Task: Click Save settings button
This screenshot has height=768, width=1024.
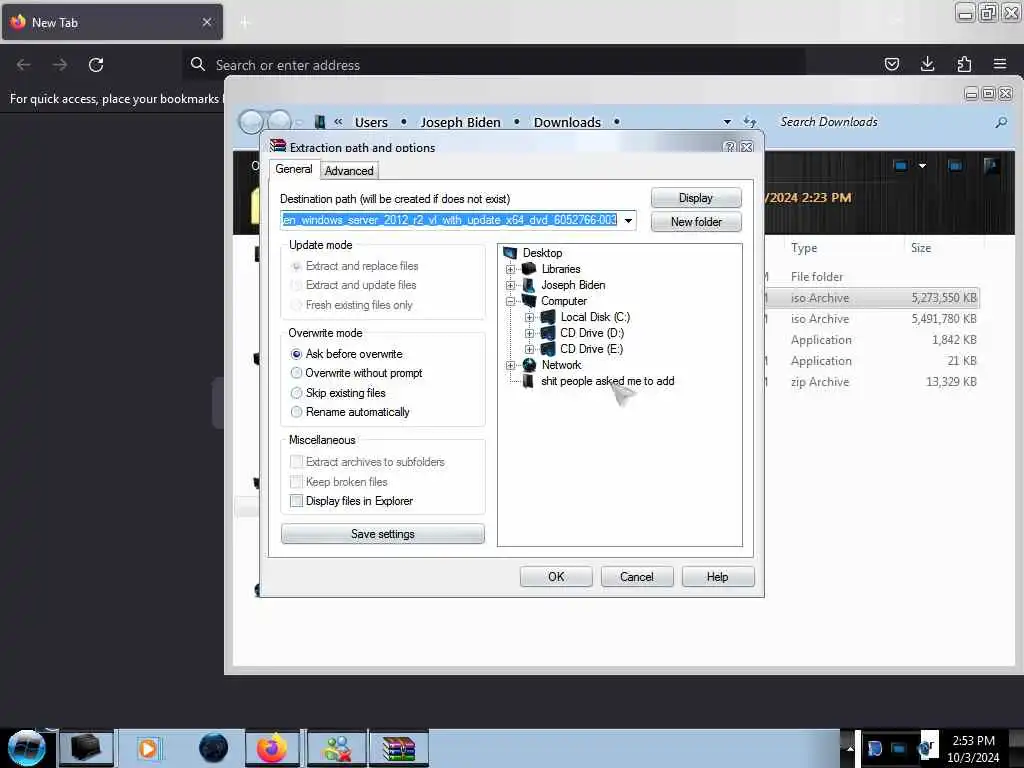Action: click(383, 534)
